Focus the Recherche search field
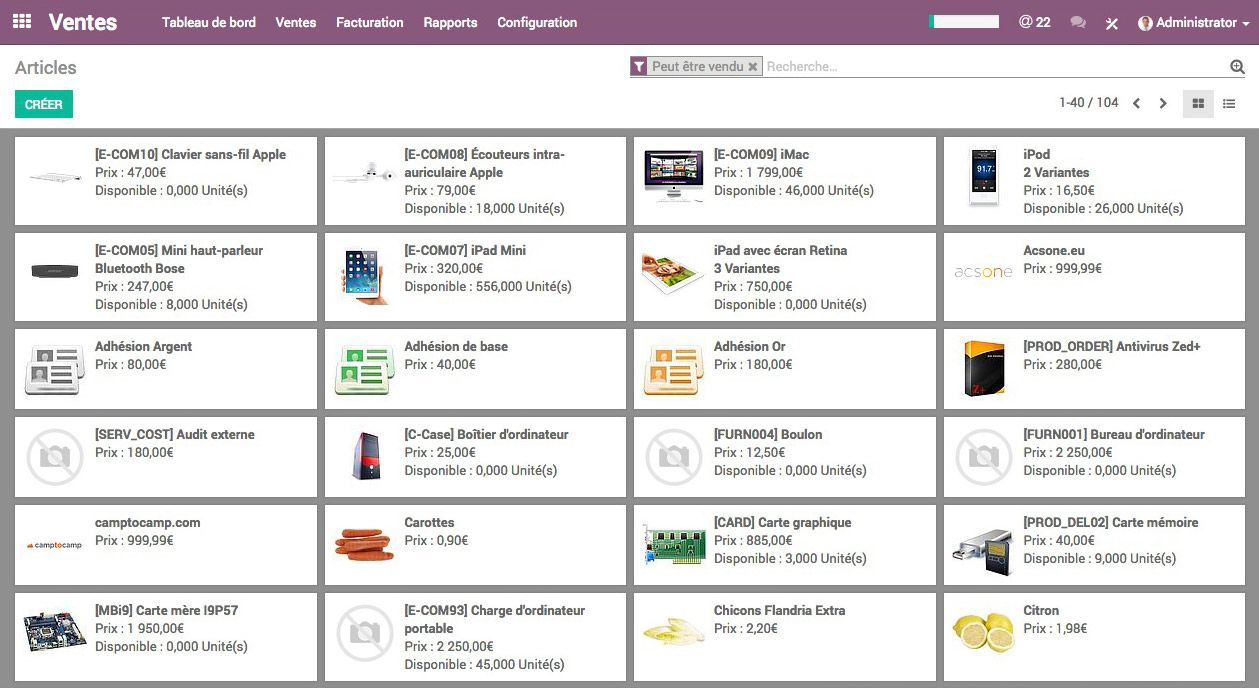The image size is (1259, 688). tap(994, 66)
